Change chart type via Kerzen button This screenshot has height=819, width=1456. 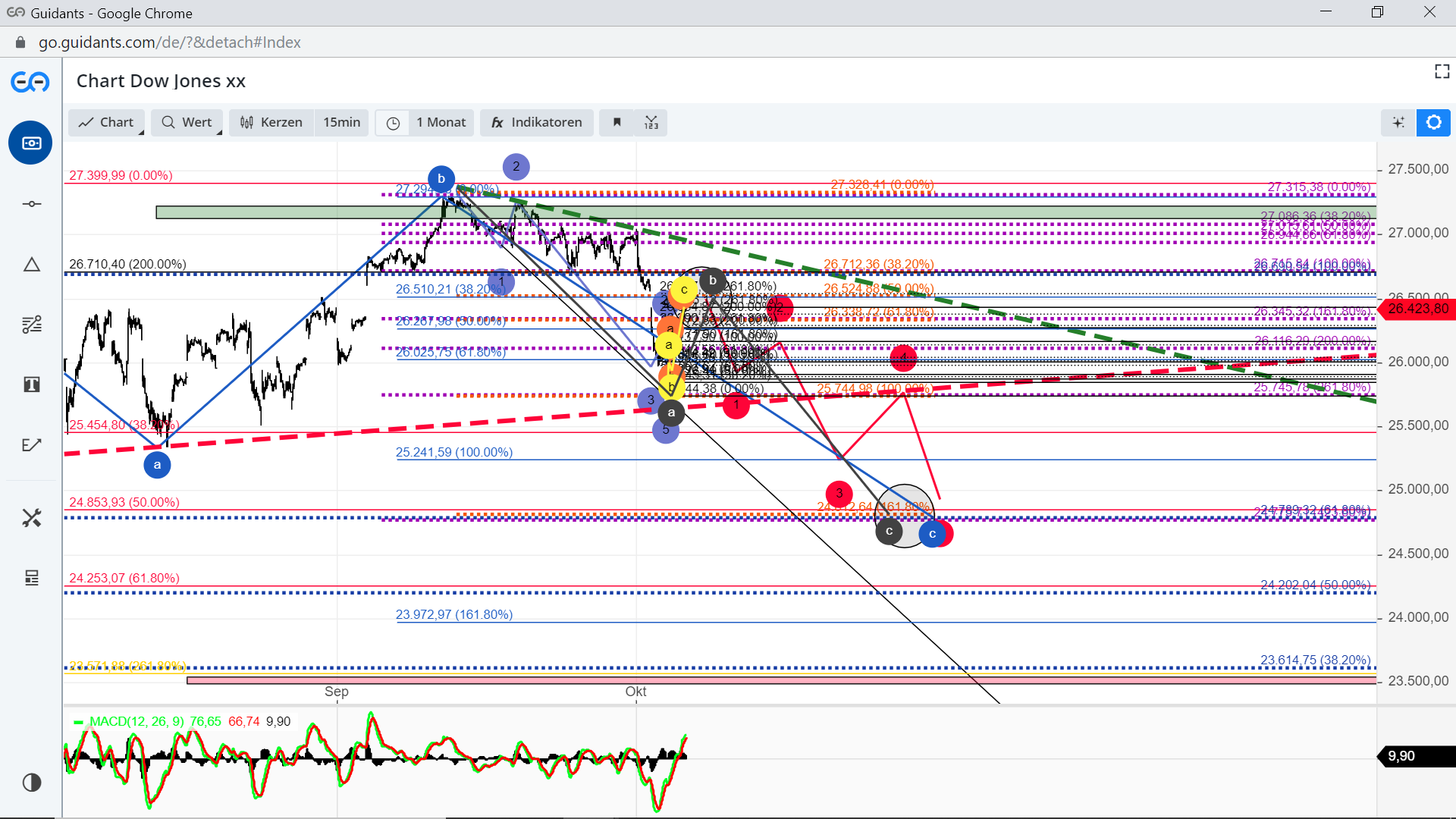pyautogui.click(x=271, y=122)
